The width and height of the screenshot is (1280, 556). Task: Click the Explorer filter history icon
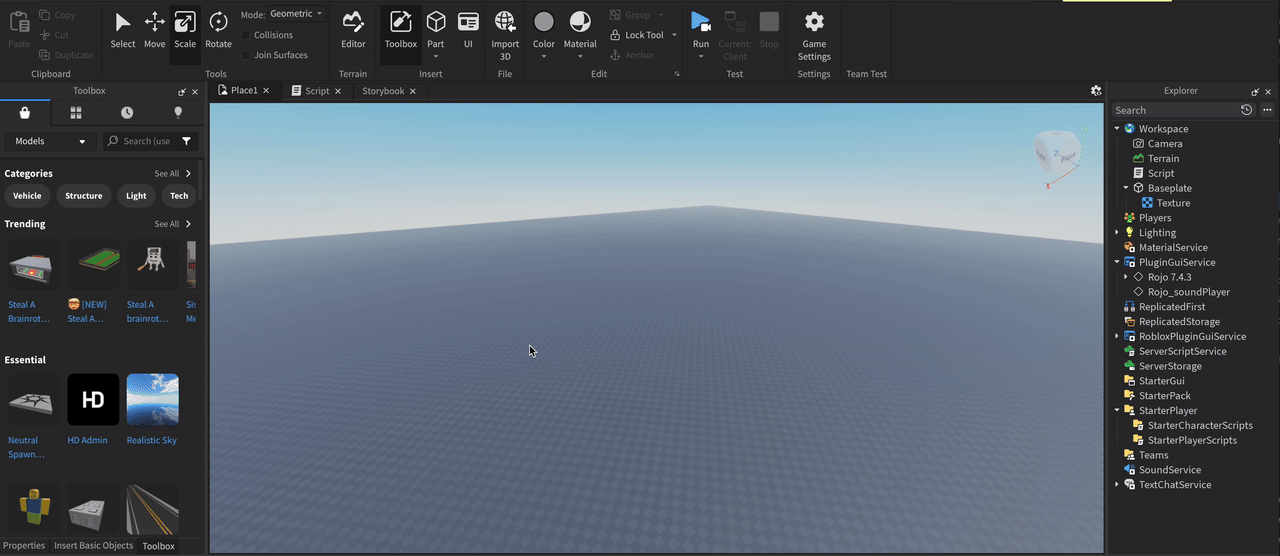1246,110
